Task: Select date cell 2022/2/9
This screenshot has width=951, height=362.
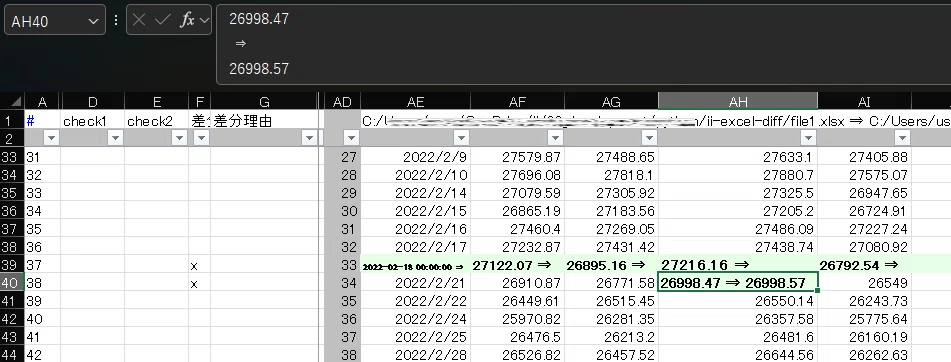Action: (415, 157)
